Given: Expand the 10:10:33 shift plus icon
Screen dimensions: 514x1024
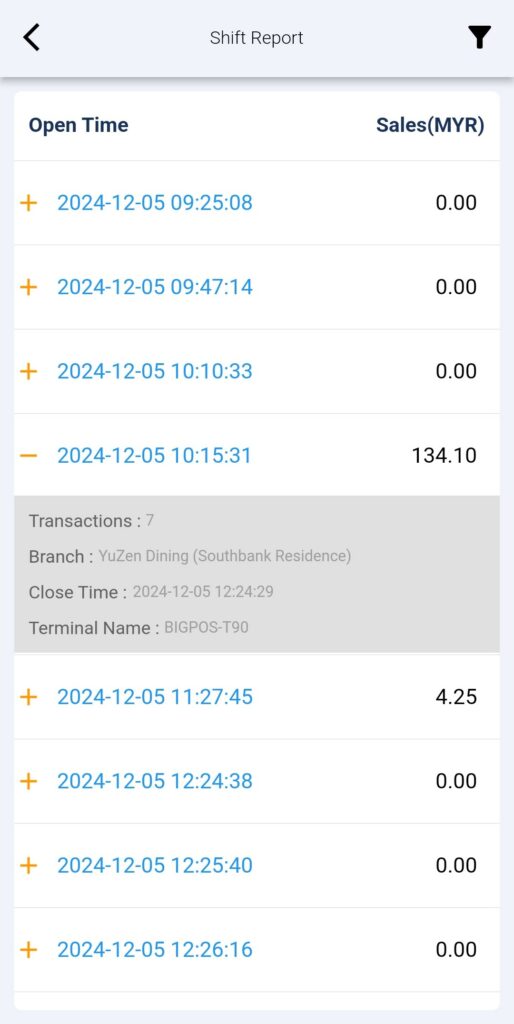Looking at the screenshot, I should coord(28,371).
